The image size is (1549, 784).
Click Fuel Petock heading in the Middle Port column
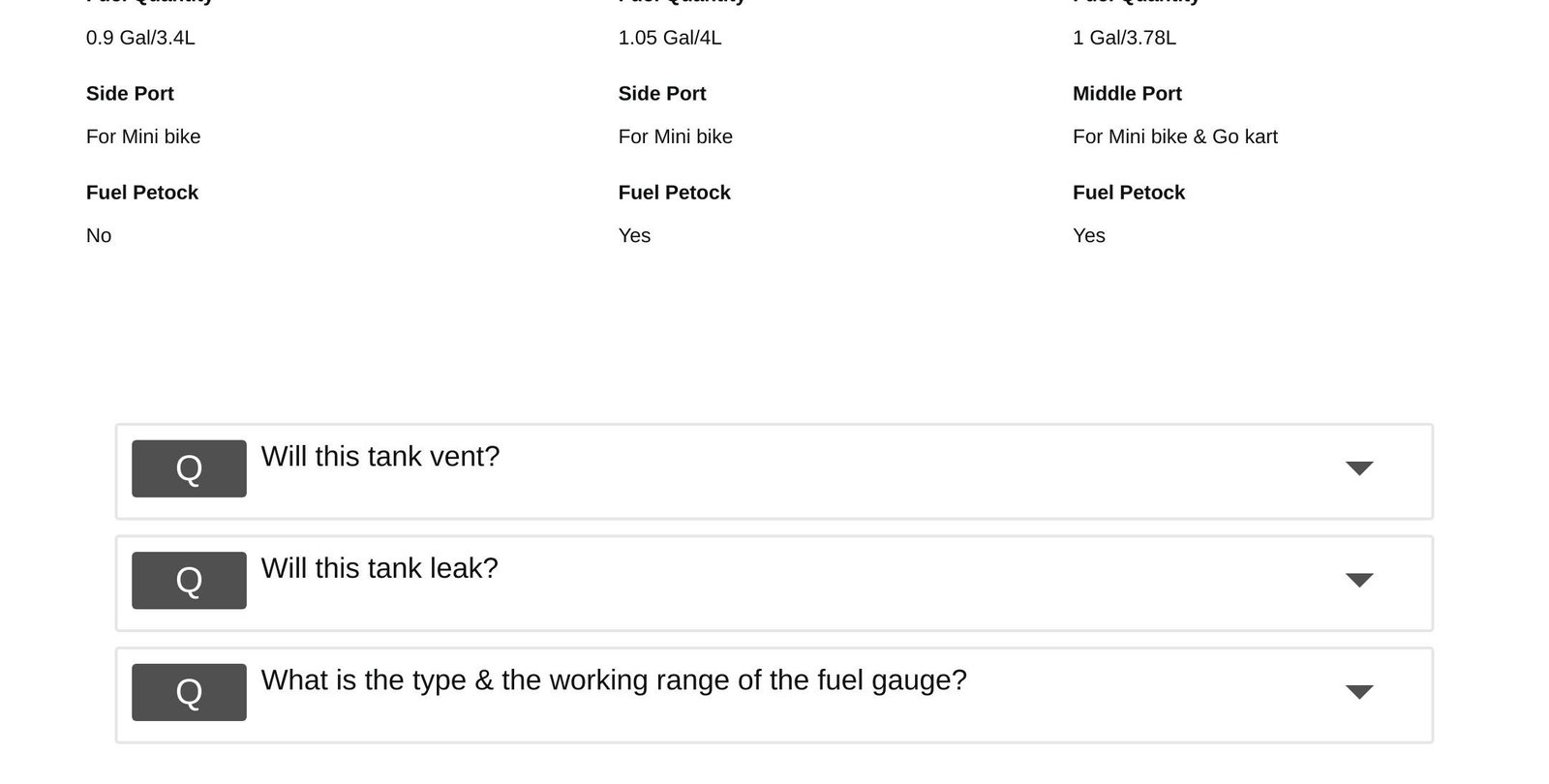(1129, 193)
